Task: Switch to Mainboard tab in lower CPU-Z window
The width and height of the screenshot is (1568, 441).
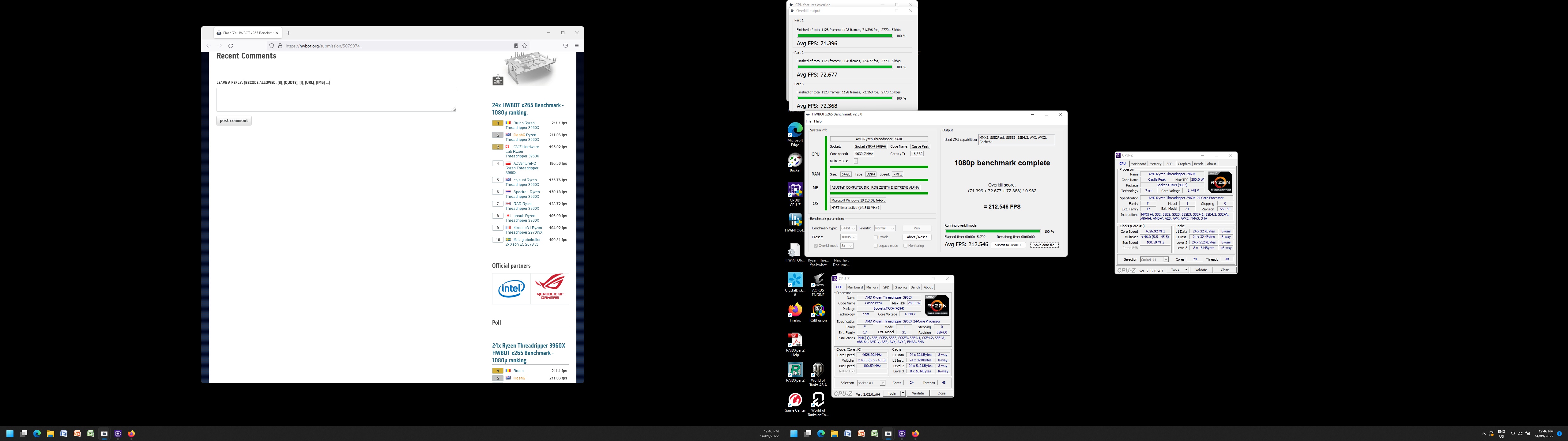Action: click(x=855, y=288)
